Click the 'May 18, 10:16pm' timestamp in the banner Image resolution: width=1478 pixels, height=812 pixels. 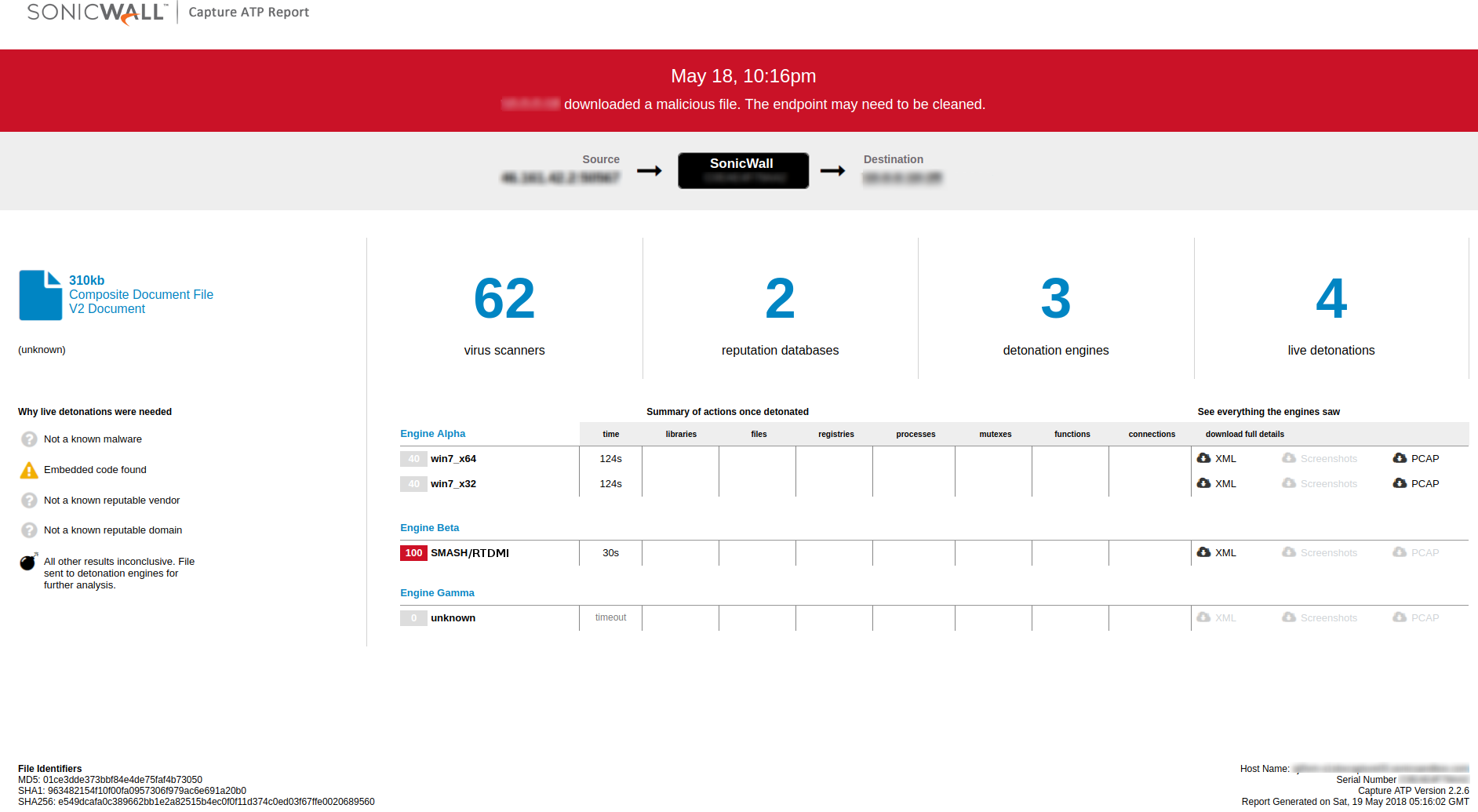[743, 76]
